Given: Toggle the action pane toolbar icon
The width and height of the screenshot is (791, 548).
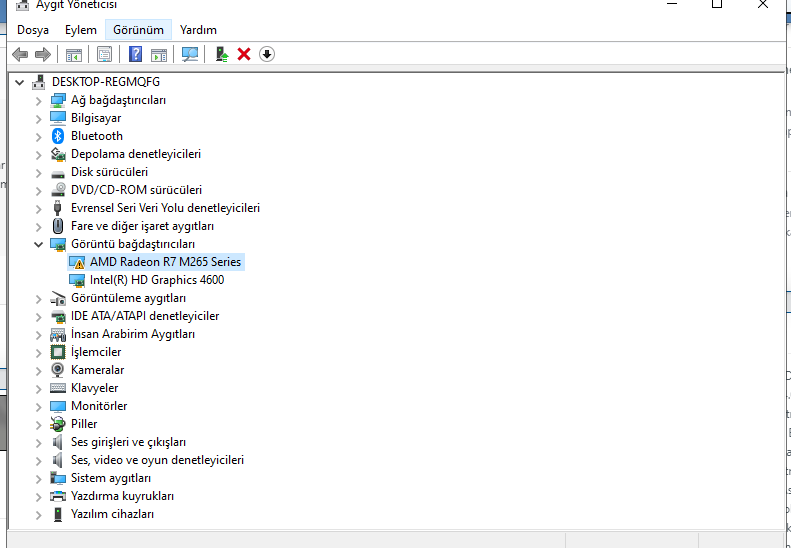Looking at the screenshot, I should [x=159, y=54].
